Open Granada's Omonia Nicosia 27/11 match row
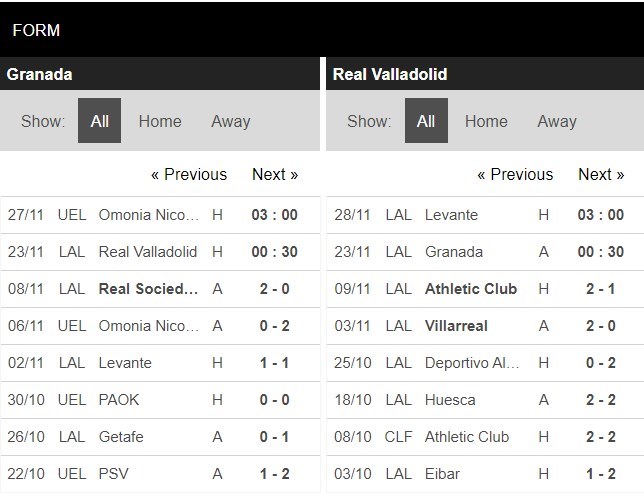The image size is (644, 501). (x=147, y=215)
